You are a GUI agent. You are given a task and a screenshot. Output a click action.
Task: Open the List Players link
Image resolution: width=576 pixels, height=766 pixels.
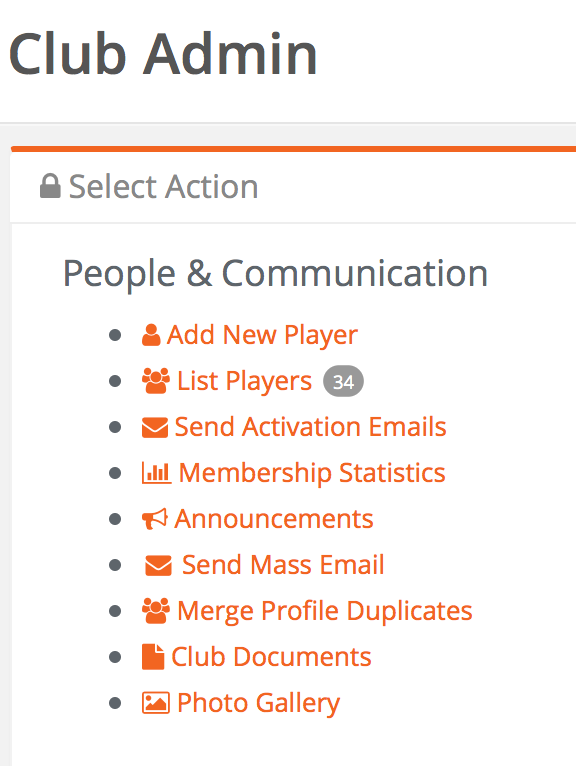coord(244,381)
